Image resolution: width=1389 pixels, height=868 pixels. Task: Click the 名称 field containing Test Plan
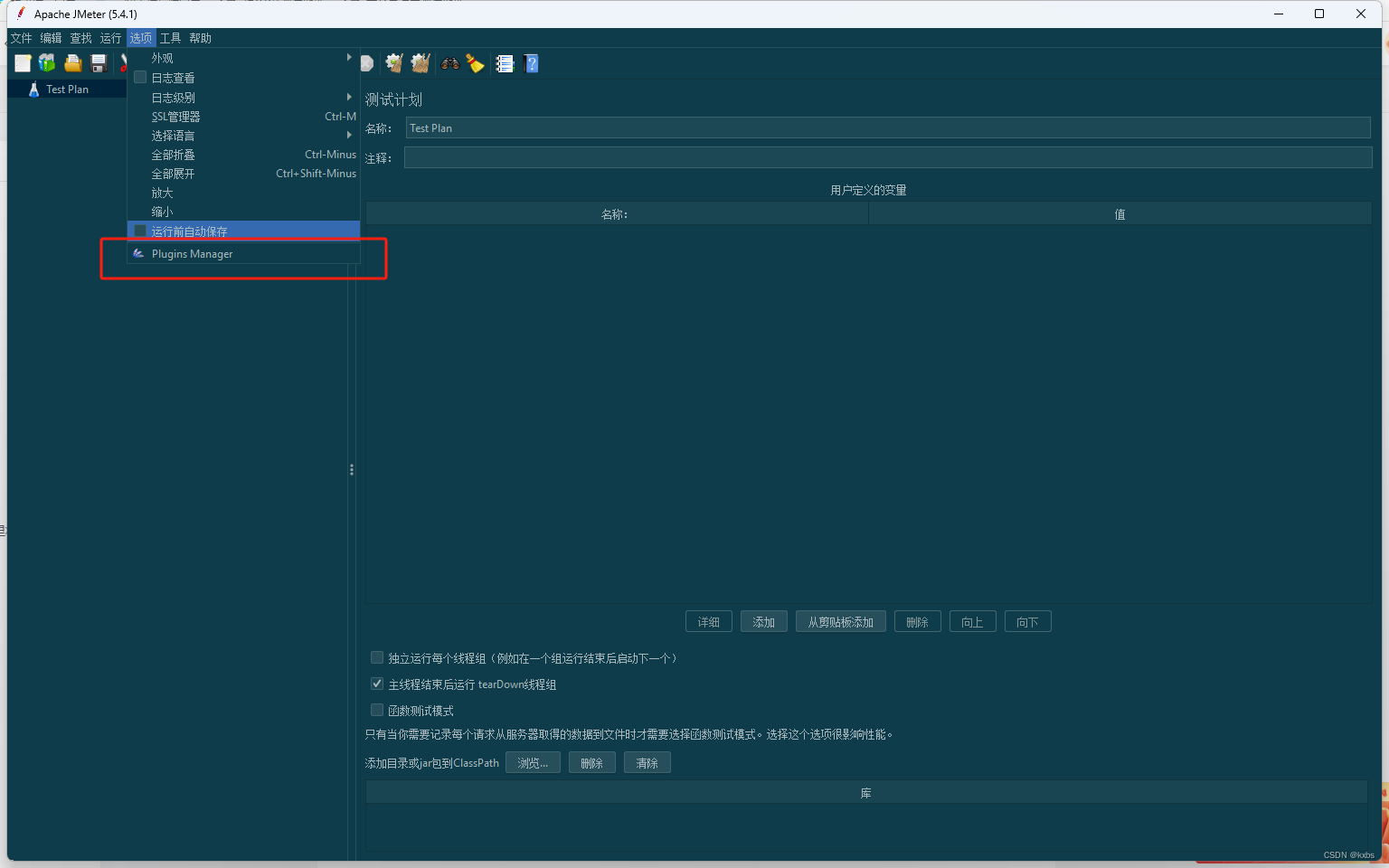click(888, 128)
